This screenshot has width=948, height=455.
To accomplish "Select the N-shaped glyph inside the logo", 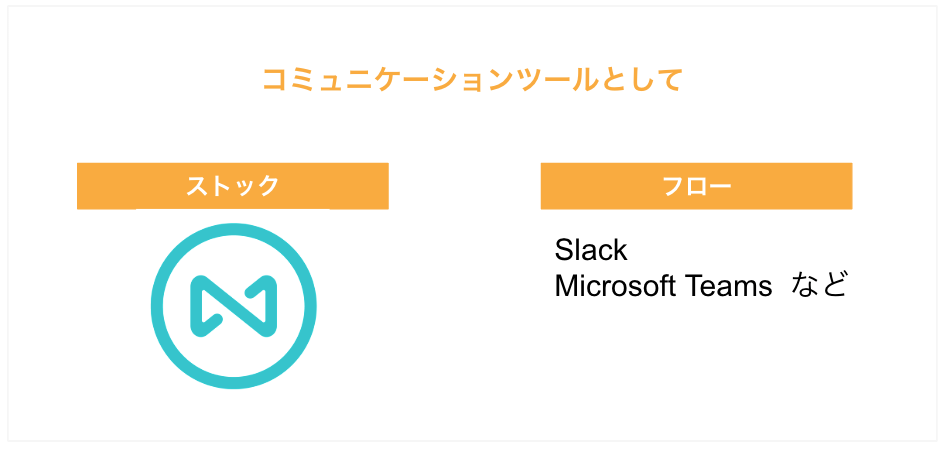I will click(233, 306).
